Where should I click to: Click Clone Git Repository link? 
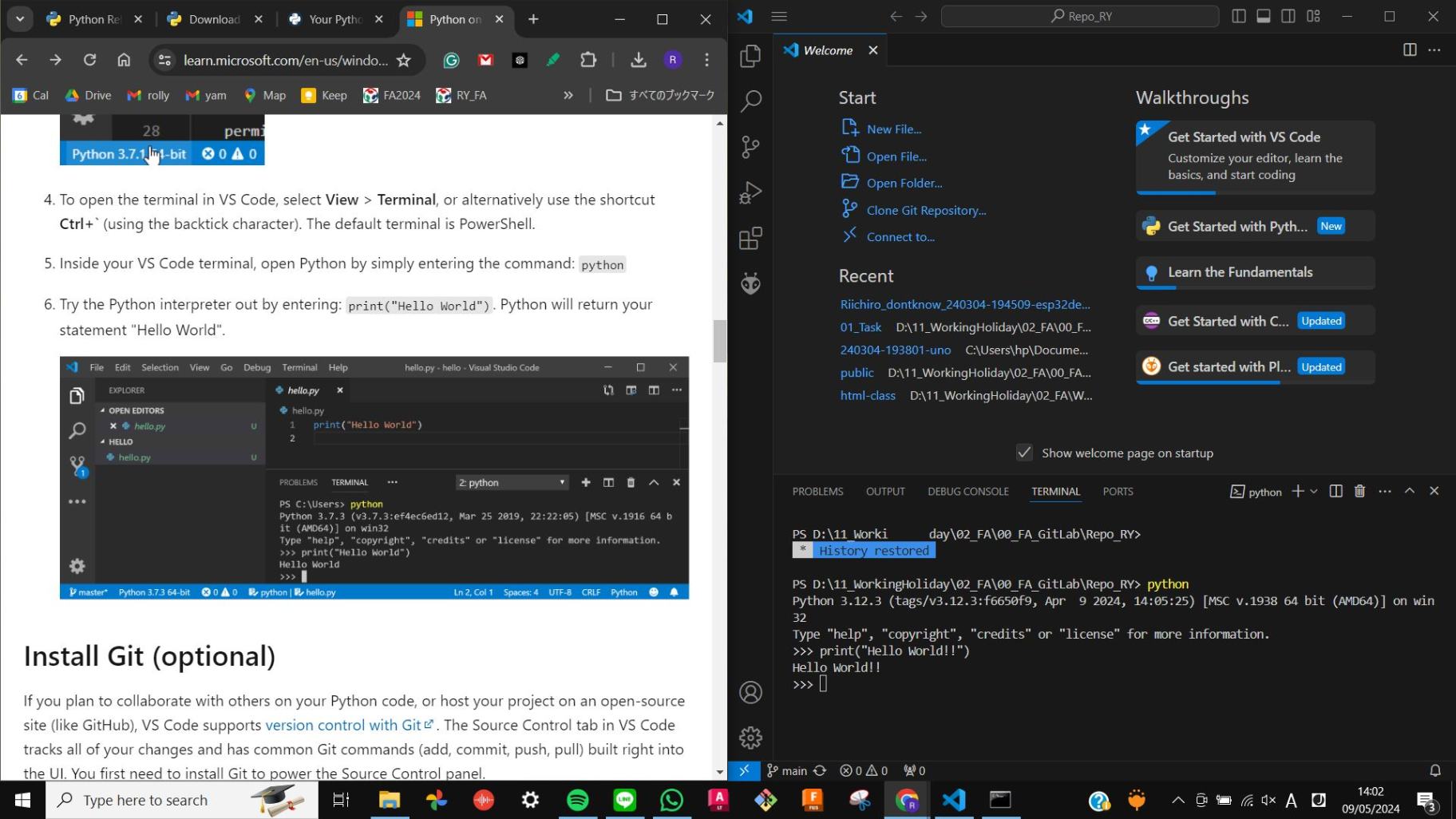pos(926,210)
